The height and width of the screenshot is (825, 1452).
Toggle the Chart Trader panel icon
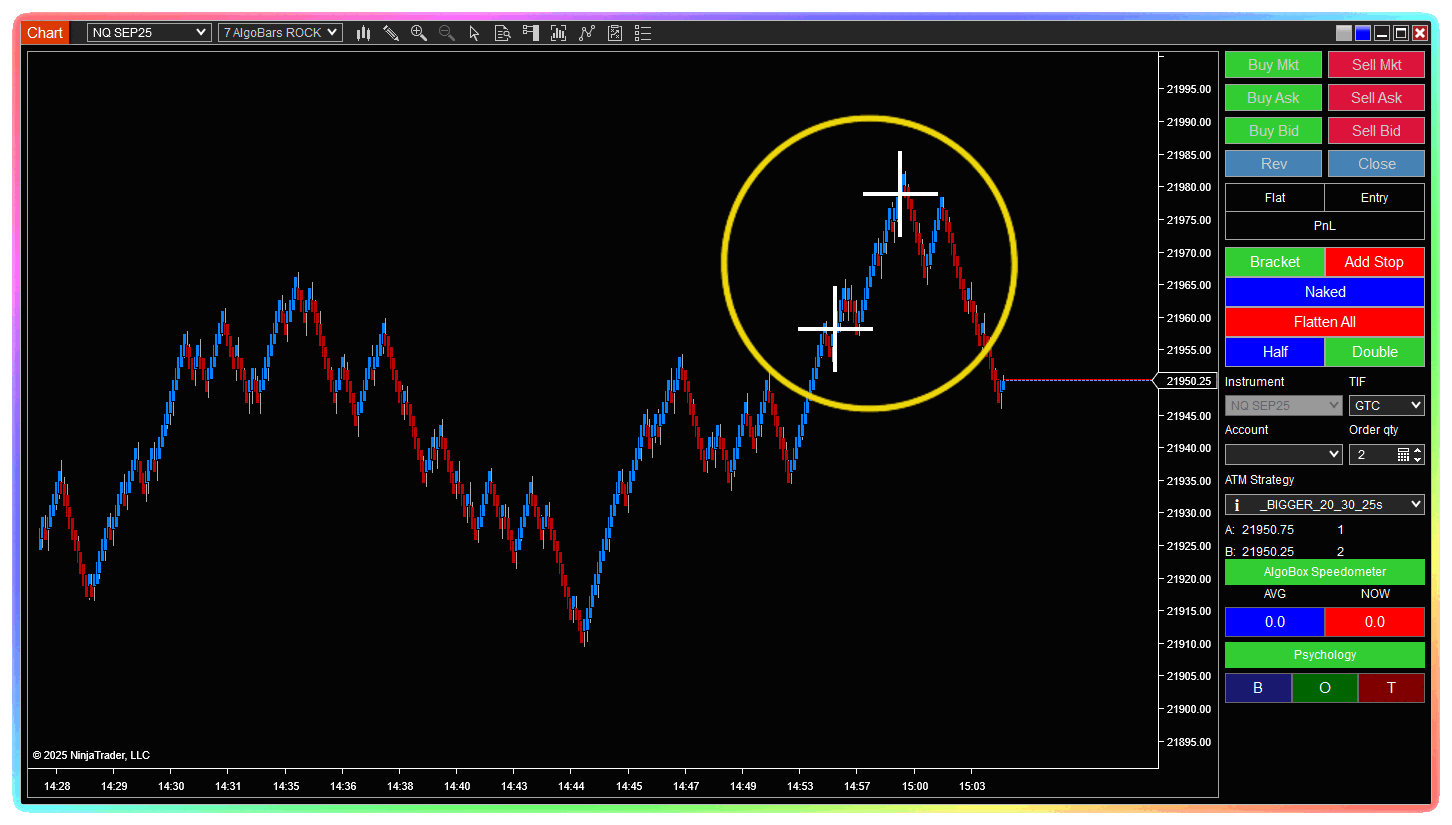click(x=531, y=33)
